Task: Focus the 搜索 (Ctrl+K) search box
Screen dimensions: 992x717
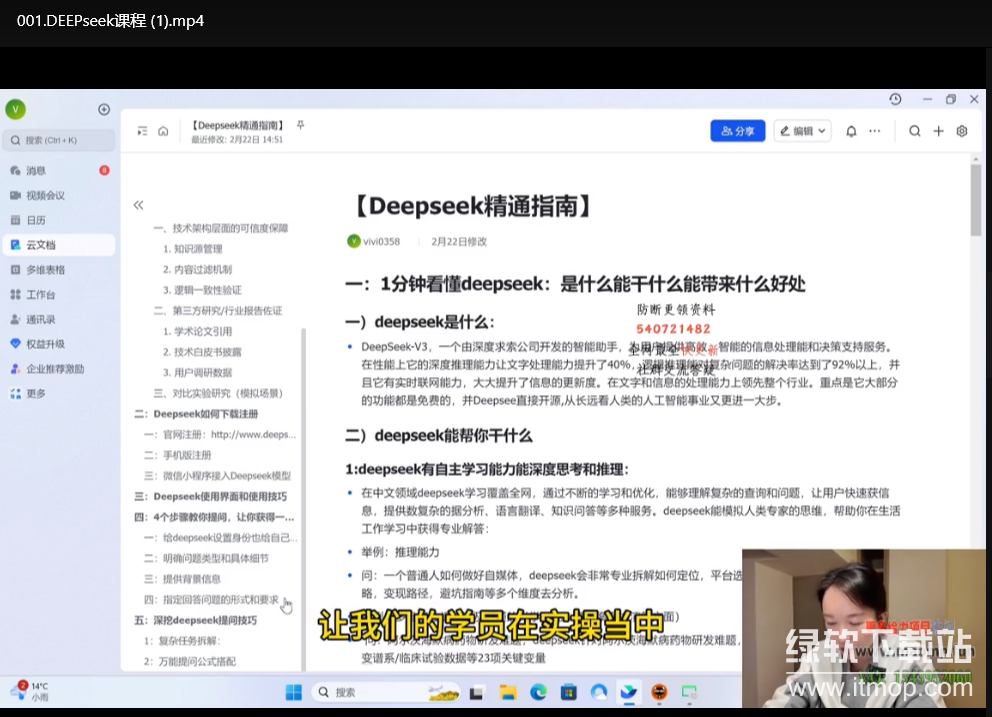Action: (x=59, y=140)
